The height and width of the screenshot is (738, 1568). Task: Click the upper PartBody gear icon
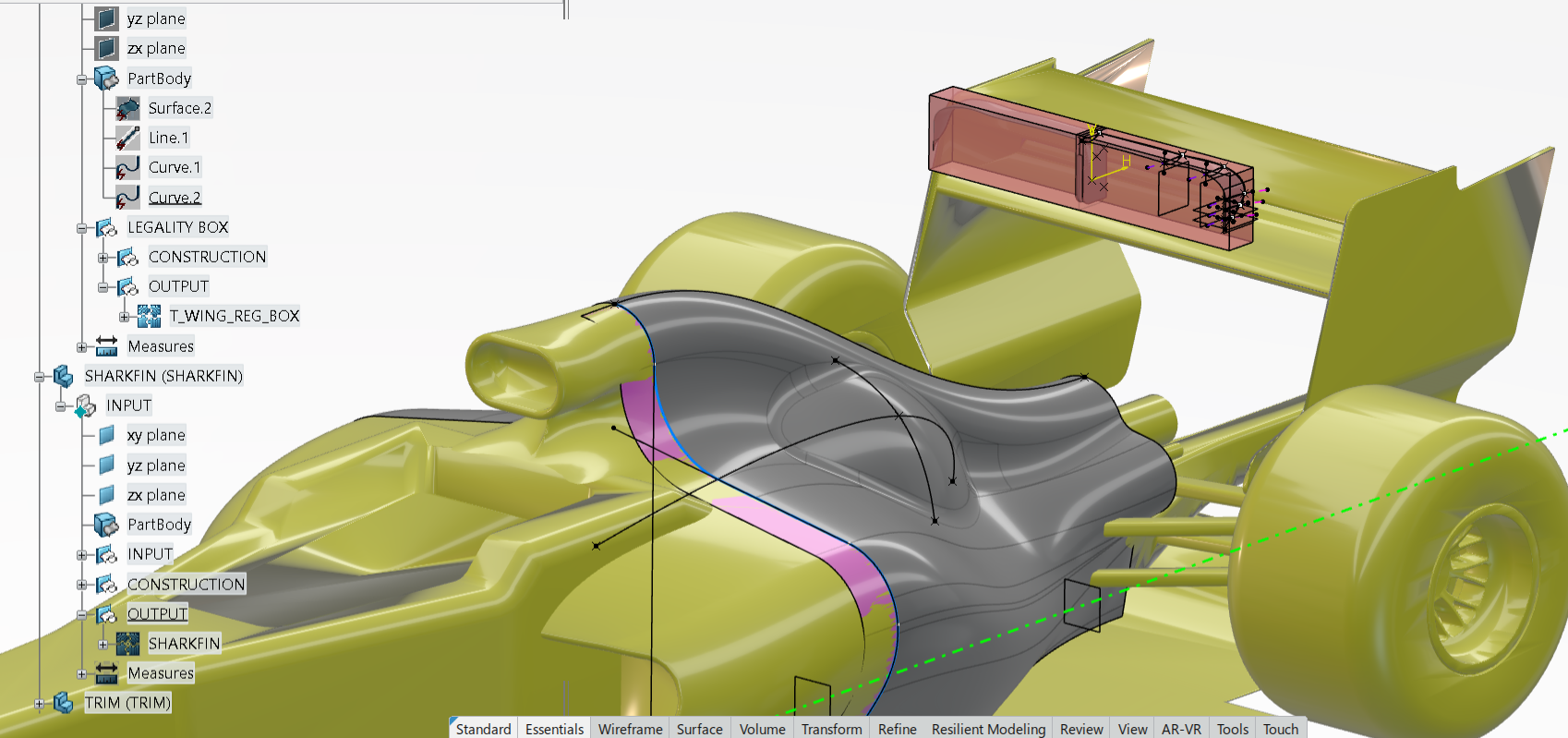pos(106,79)
